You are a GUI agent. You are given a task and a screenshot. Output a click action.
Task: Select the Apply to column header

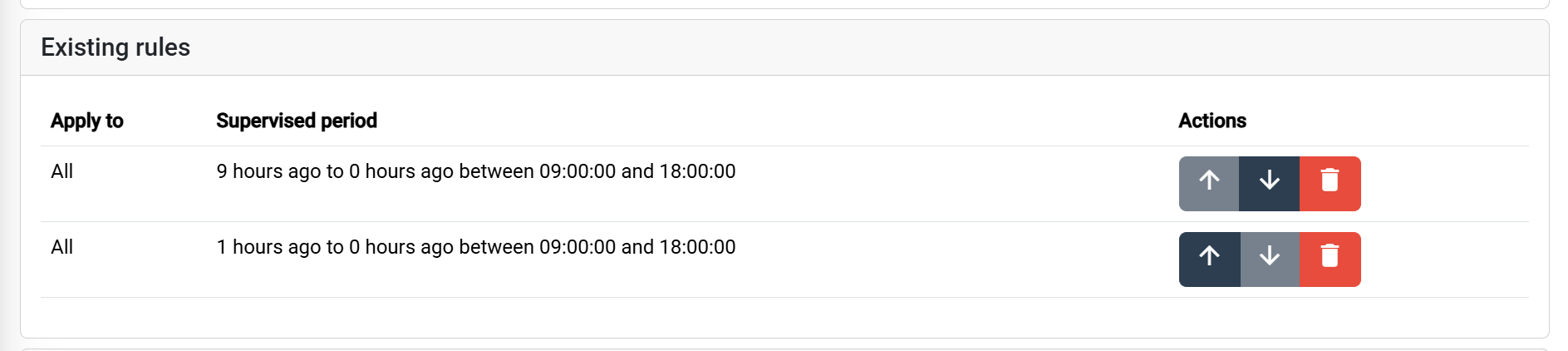[x=86, y=121]
